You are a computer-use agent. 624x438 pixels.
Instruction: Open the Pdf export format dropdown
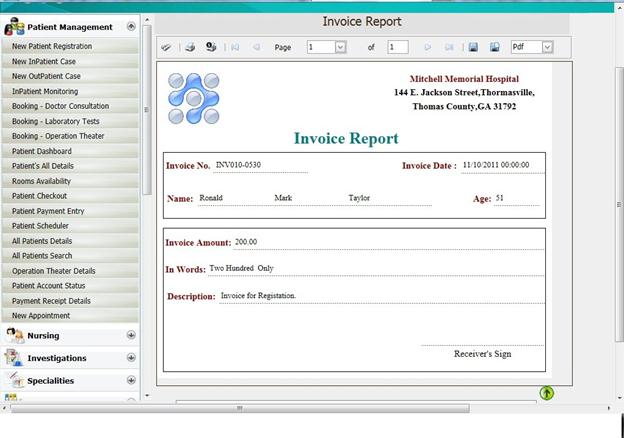[x=547, y=47]
